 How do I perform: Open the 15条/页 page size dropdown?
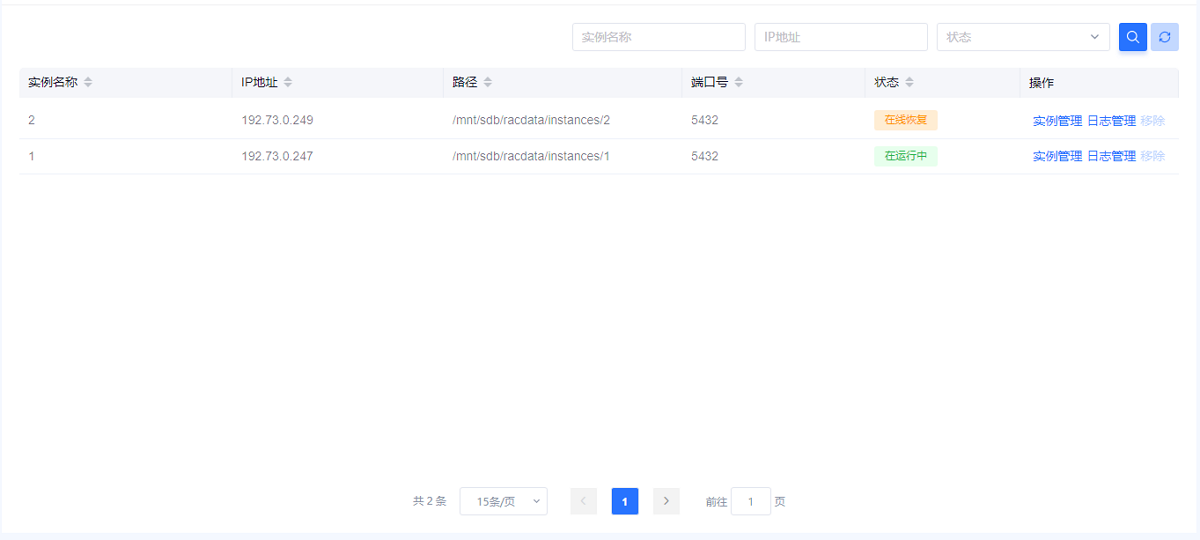click(503, 501)
